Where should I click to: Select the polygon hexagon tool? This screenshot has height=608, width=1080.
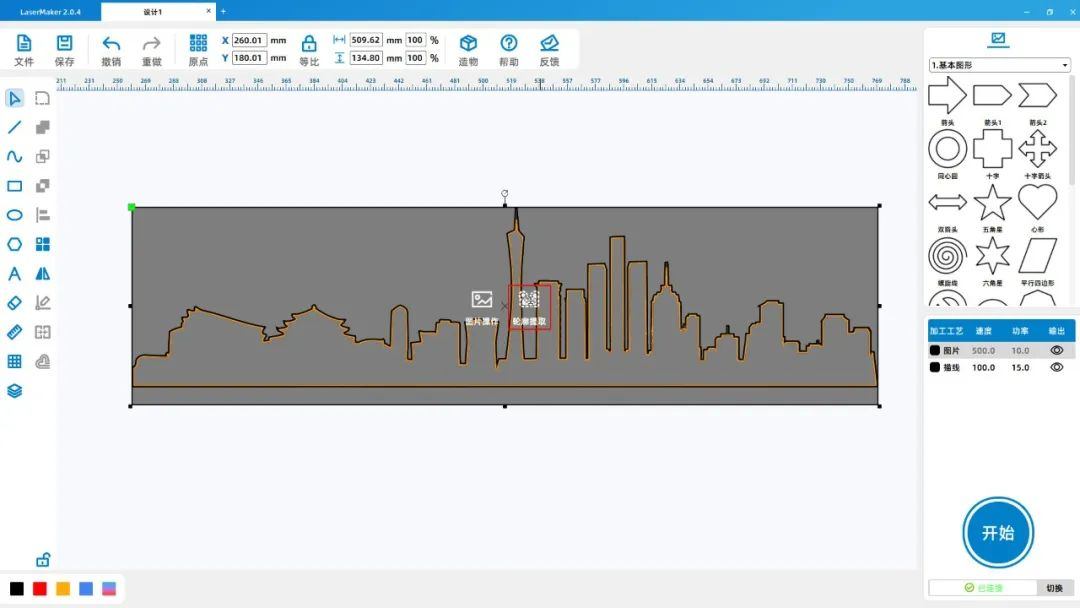point(14,244)
